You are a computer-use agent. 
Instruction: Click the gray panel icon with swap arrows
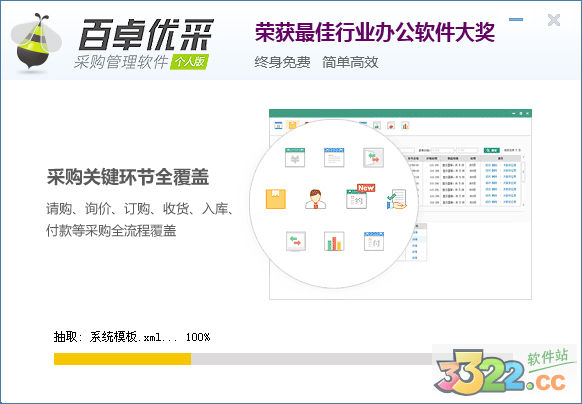point(373,157)
